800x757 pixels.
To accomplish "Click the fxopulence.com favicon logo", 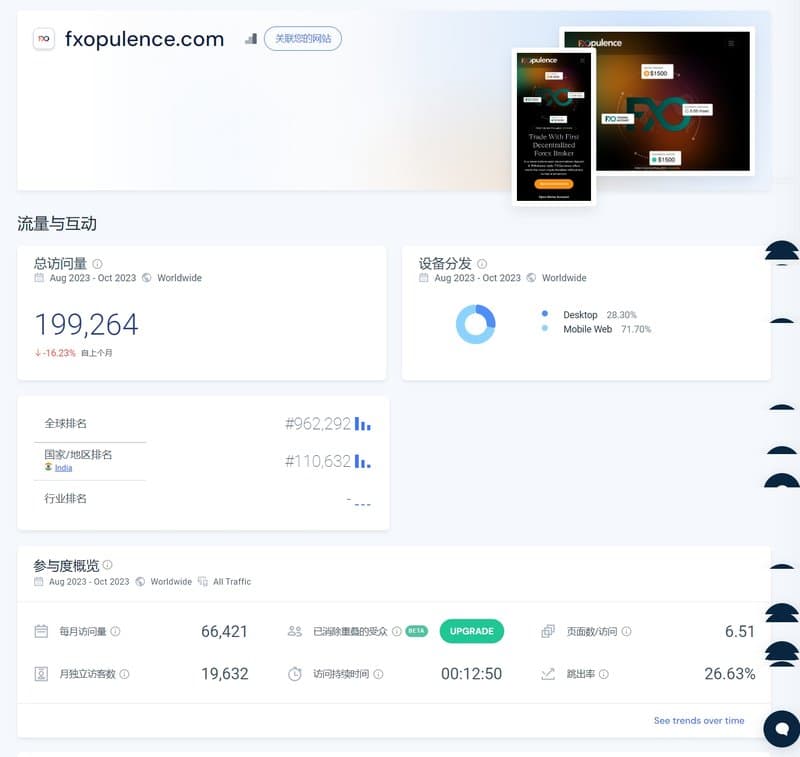I will [x=44, y=39].
